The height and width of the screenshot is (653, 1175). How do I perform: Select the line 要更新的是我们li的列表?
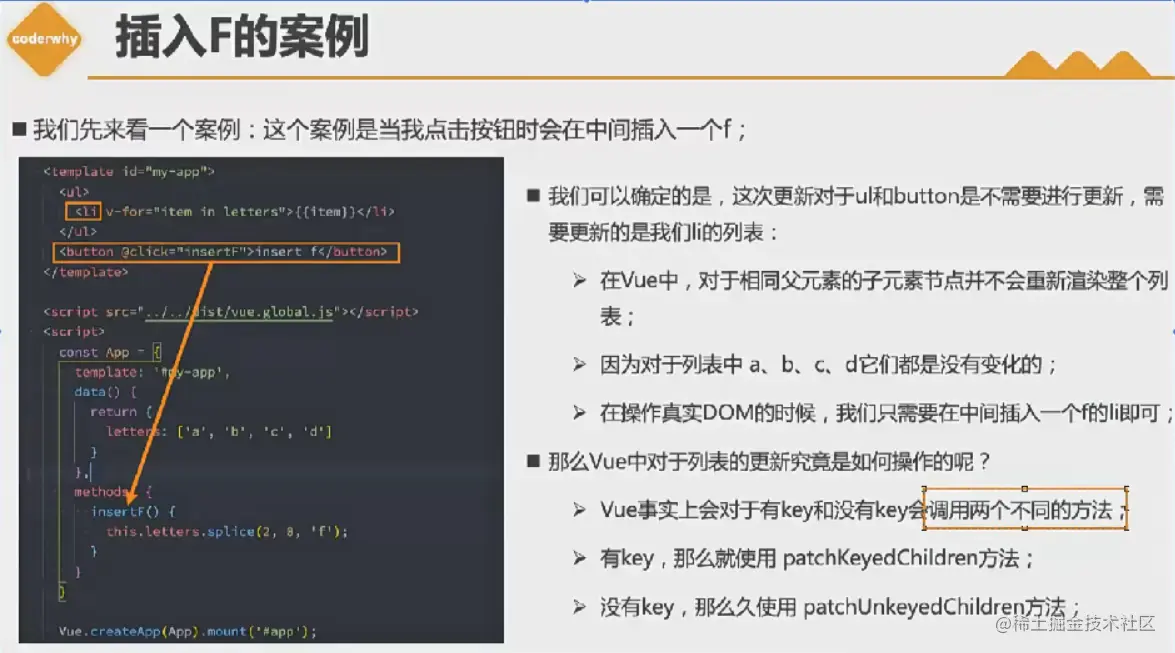663,232
